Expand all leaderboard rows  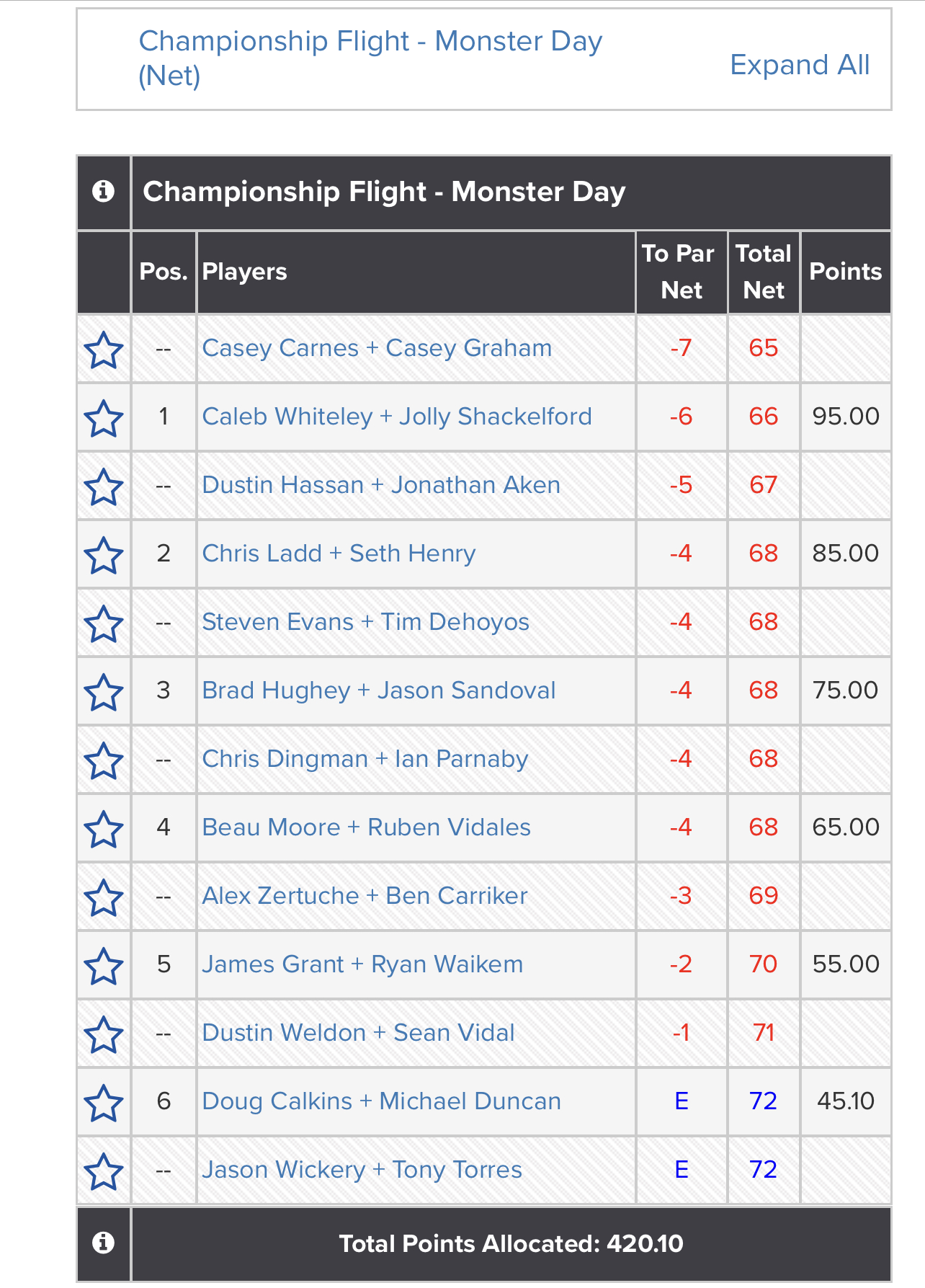click(x=800, y=65)
